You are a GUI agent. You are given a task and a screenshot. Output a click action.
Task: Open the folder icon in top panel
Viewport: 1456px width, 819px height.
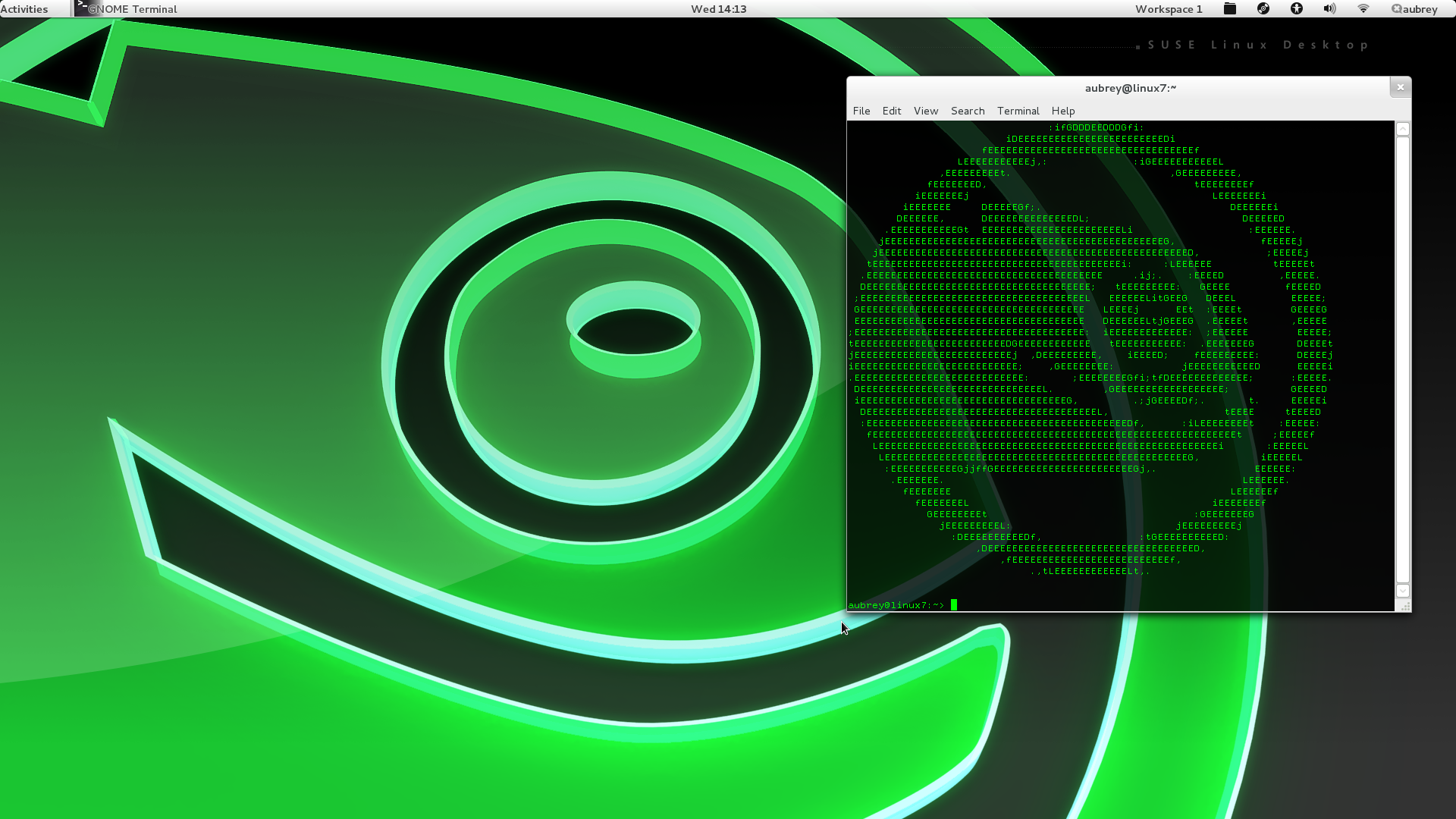(x=1230, y=9)
